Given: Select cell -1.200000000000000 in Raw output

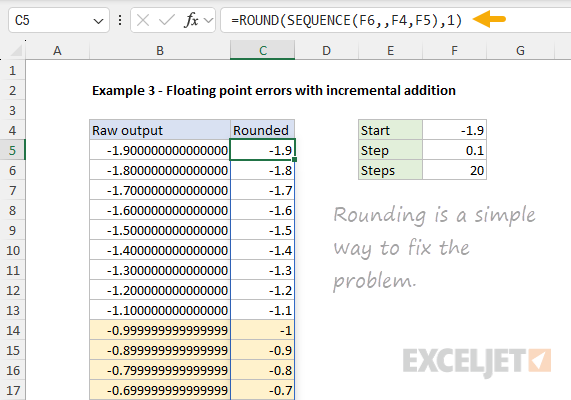Looking at the screenshot, I should (160, 290).
